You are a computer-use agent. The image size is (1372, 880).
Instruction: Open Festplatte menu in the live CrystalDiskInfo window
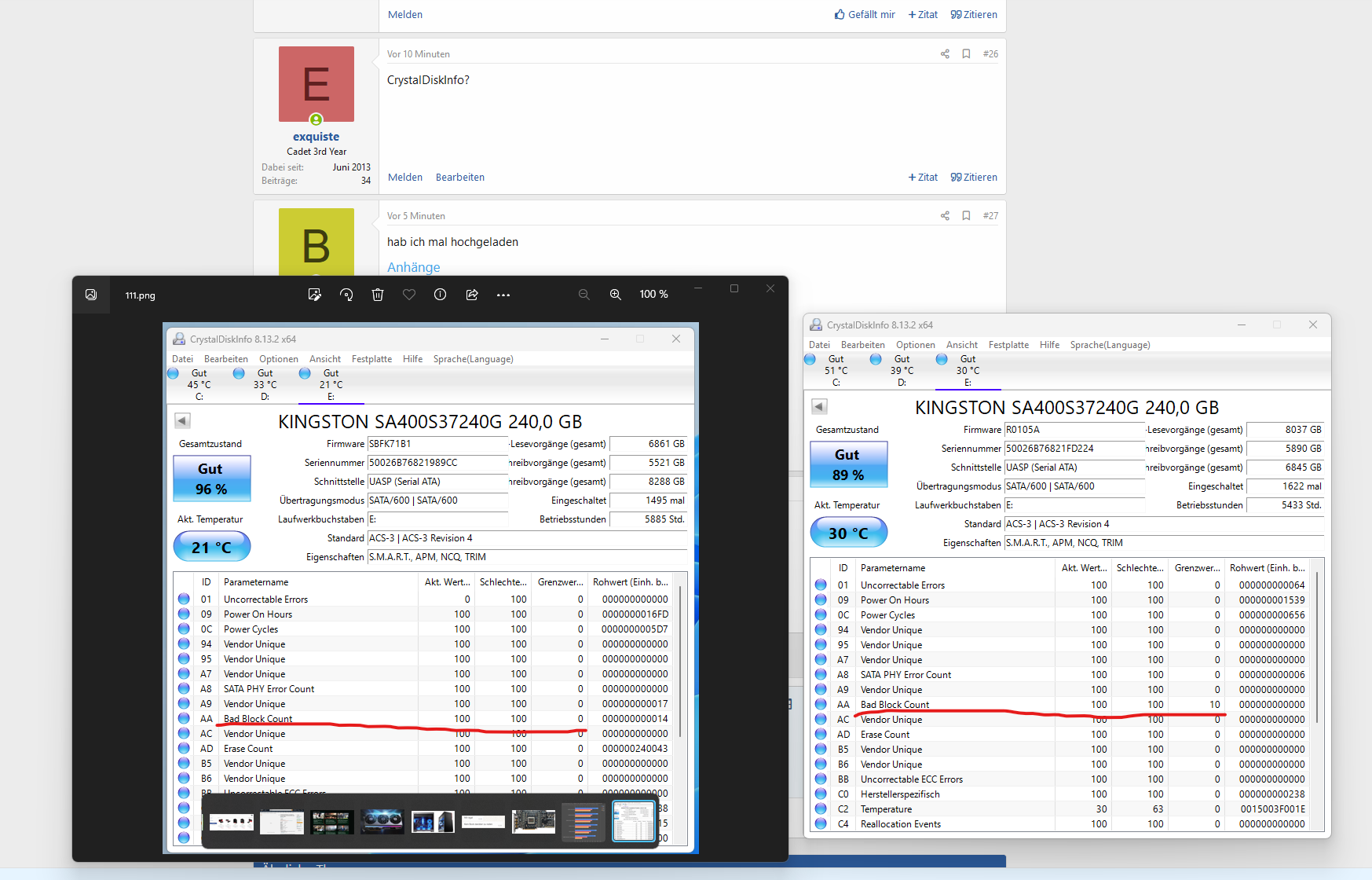coord(1008,345)
